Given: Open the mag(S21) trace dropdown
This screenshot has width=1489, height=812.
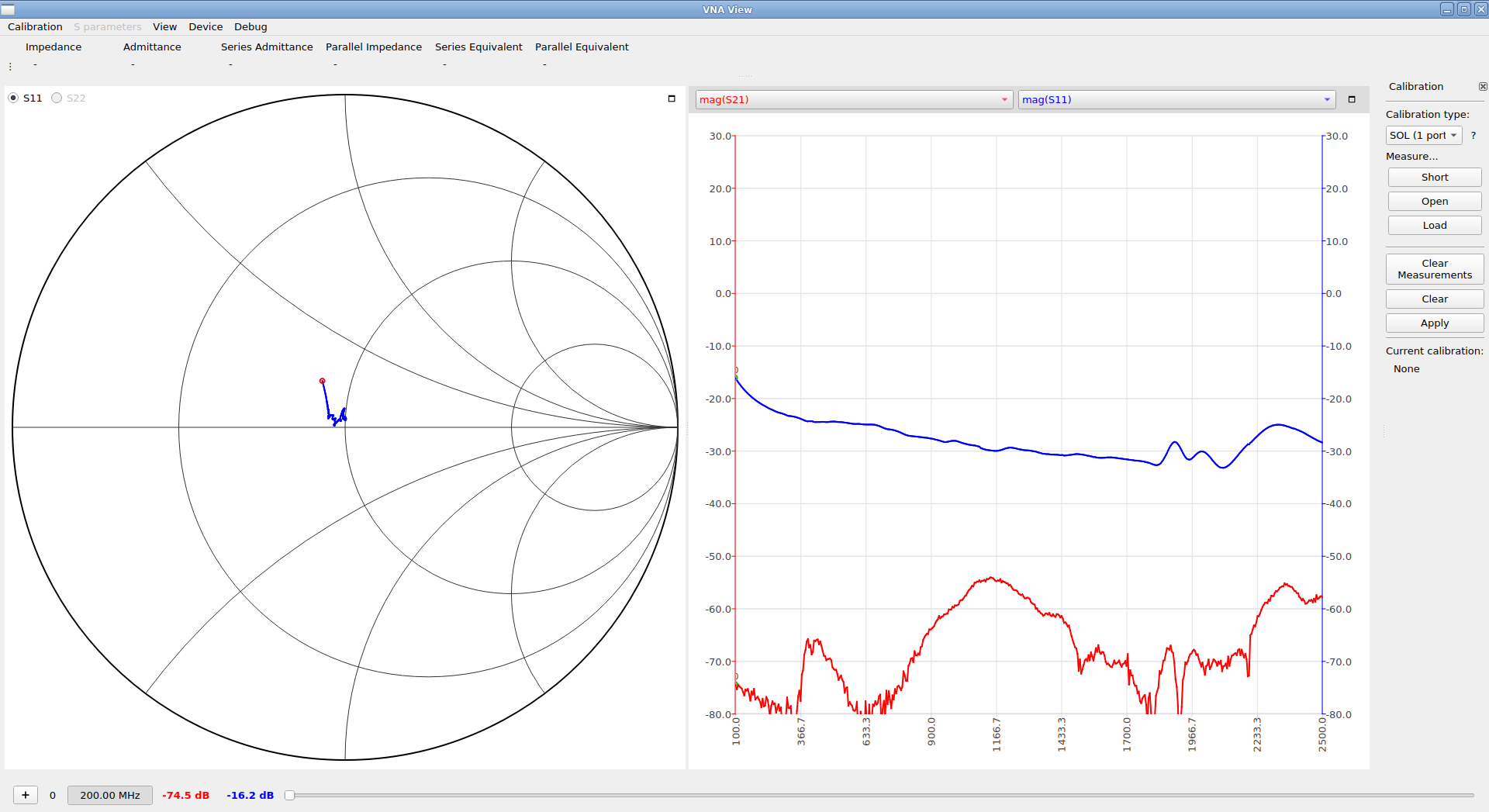Looking at the screenshot, I should pyautogui.click(x=854, y=99).
